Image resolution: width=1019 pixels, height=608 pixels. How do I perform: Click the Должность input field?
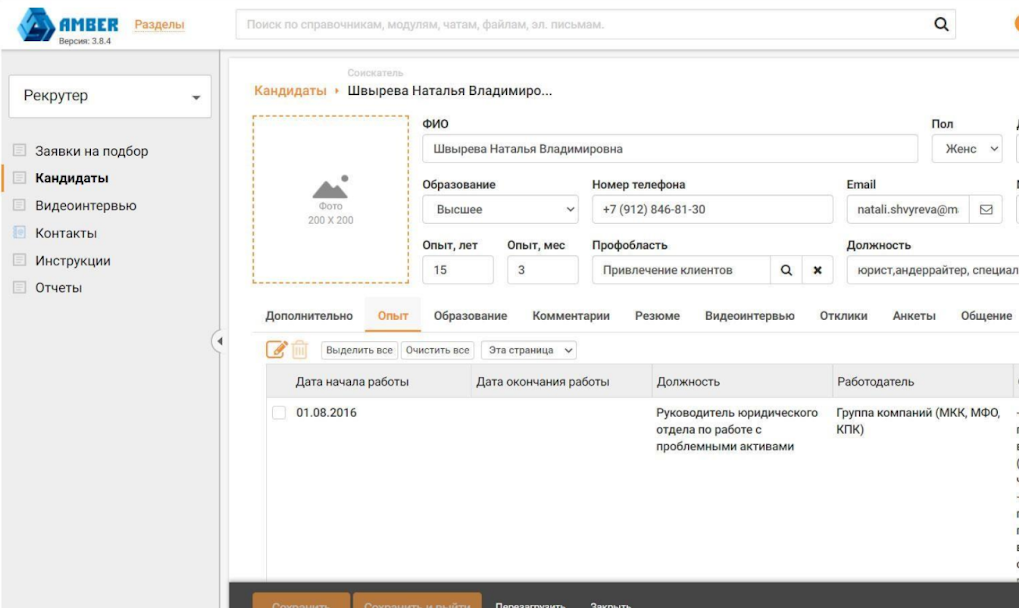coord(933,270)
